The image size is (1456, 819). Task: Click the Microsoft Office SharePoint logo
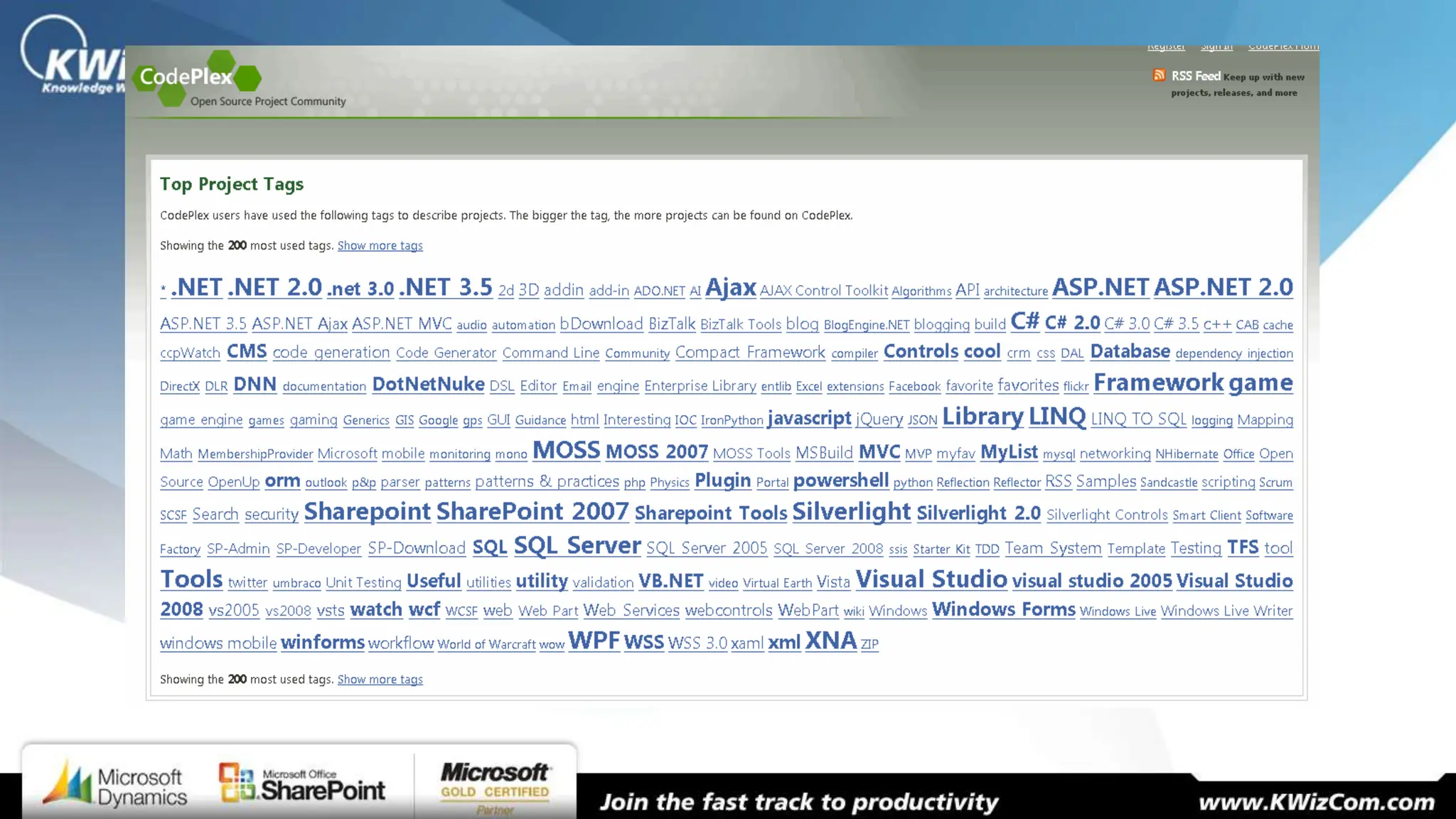[302, 783]
